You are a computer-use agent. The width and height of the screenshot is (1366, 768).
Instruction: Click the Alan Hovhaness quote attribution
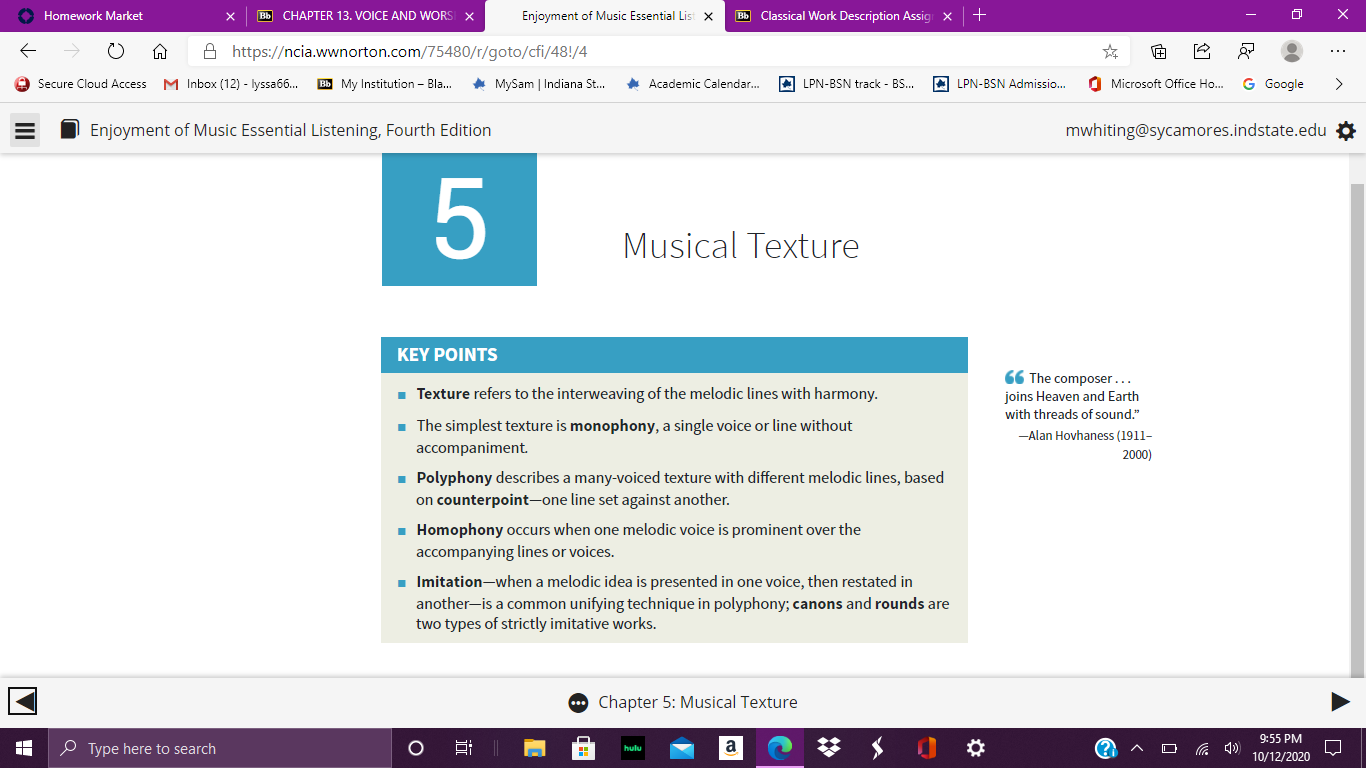(1085, 444)
